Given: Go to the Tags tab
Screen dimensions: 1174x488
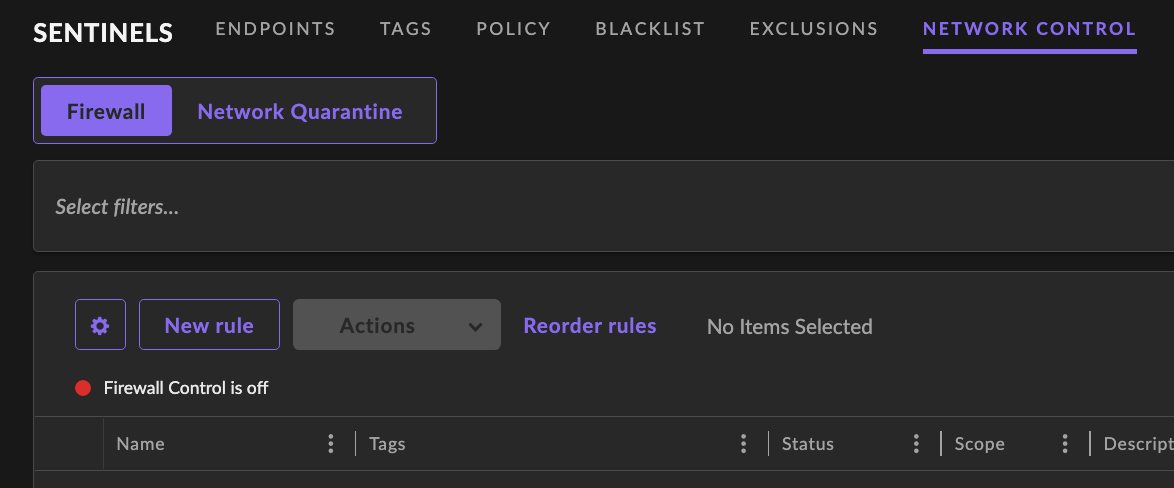Looking at the screenshot, I should point(405,29).
